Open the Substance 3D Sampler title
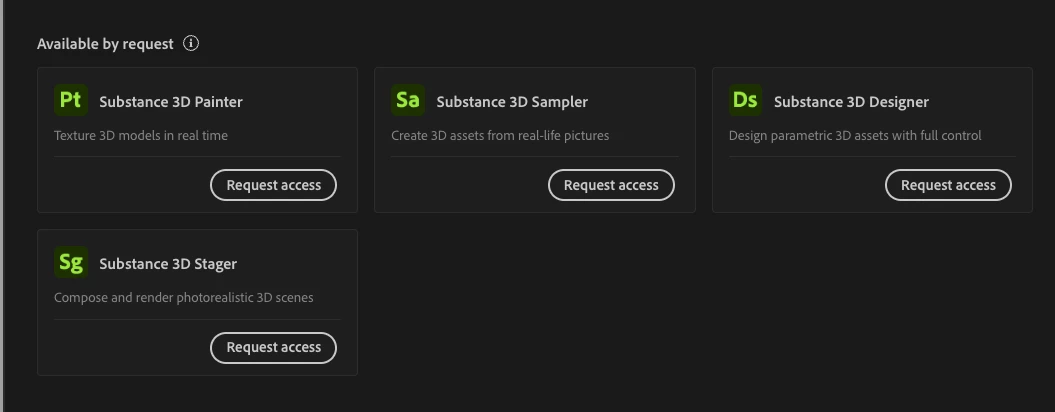The height and width of the screenshot is (412, 1055). coord(512,102)
